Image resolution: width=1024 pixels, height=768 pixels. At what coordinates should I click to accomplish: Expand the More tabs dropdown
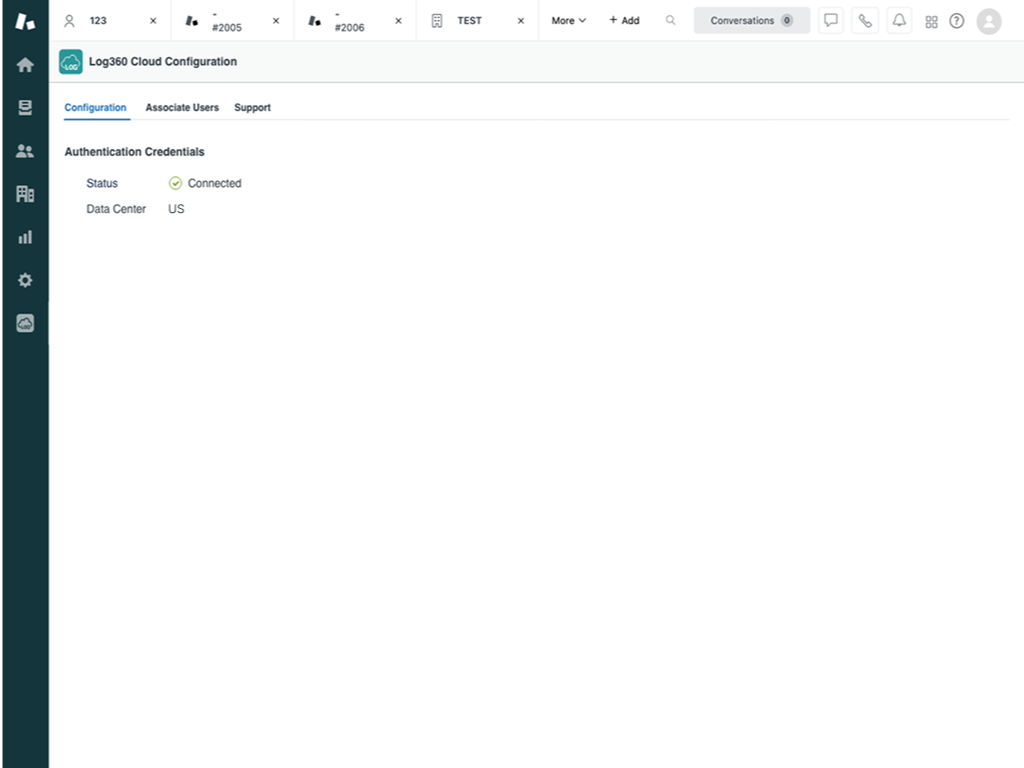568,21
